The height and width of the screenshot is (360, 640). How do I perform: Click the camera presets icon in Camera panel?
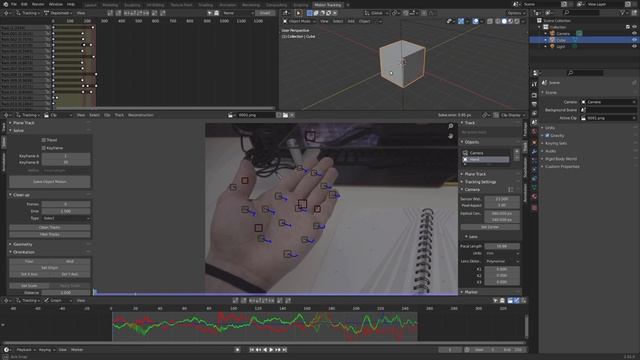point(511,190)
